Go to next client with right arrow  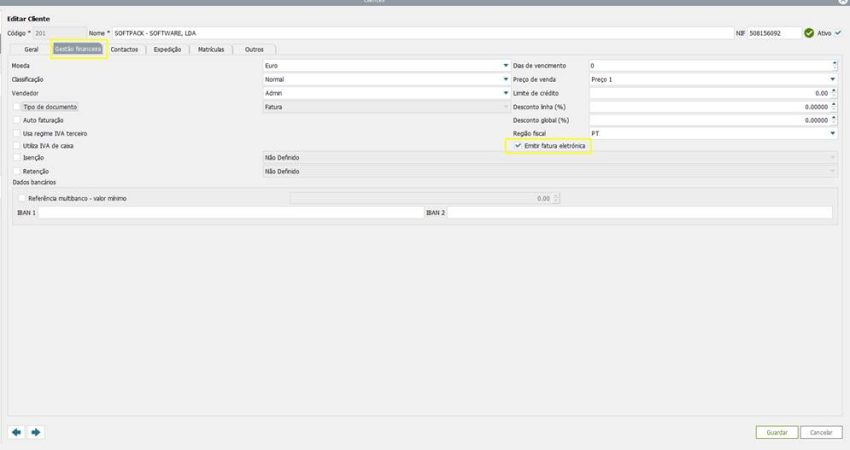36,432
